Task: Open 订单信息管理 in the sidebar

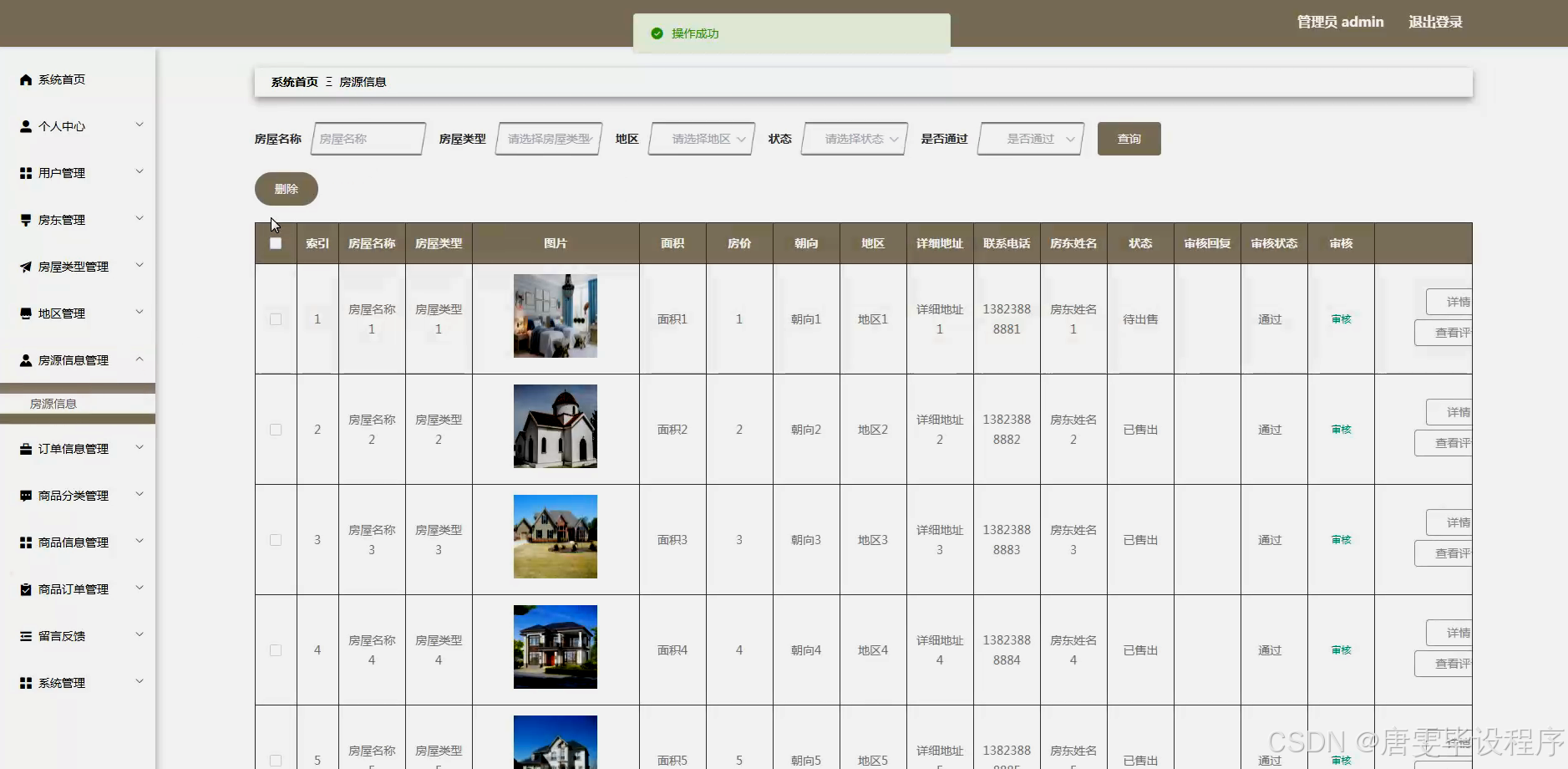Action: [78, 449]
